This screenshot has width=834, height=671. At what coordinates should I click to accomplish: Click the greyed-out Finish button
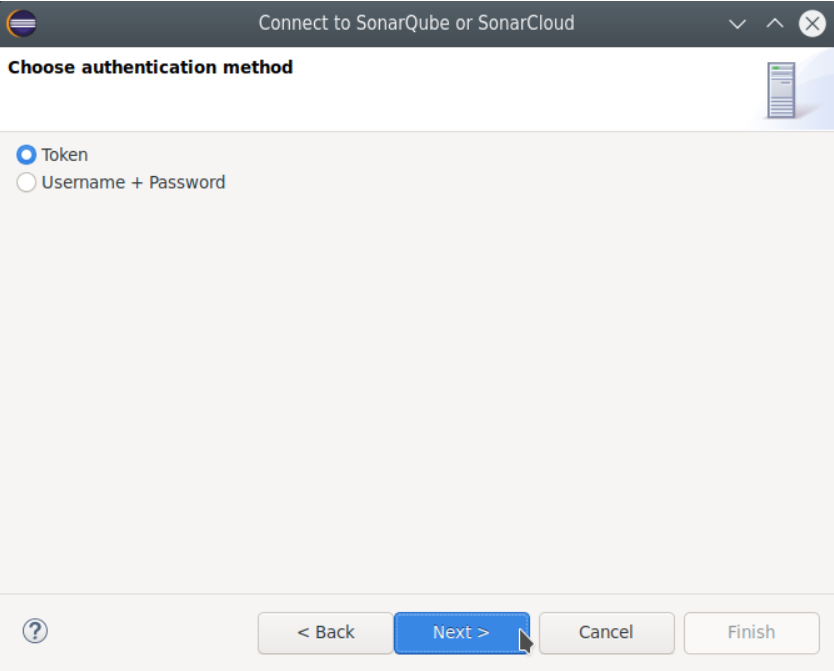pyautogui.click(x=751, y=632)
